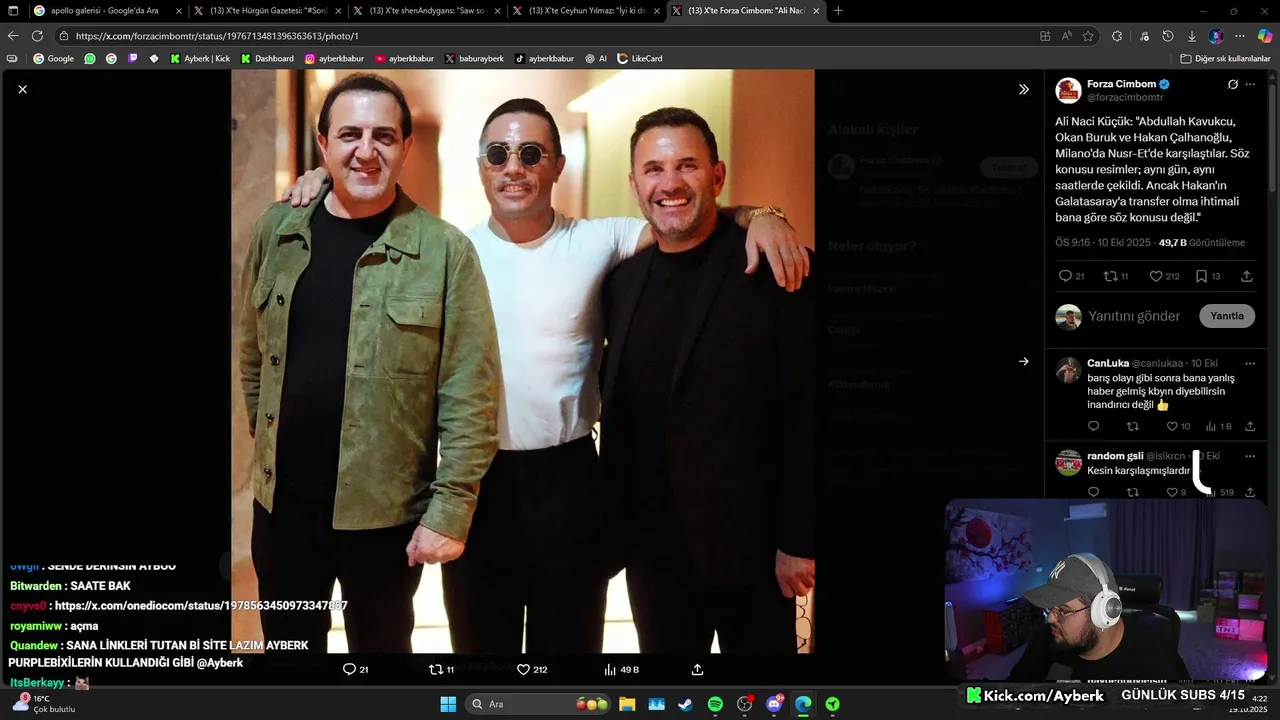Open CanLuka's profile name

tap(1108, 363)
